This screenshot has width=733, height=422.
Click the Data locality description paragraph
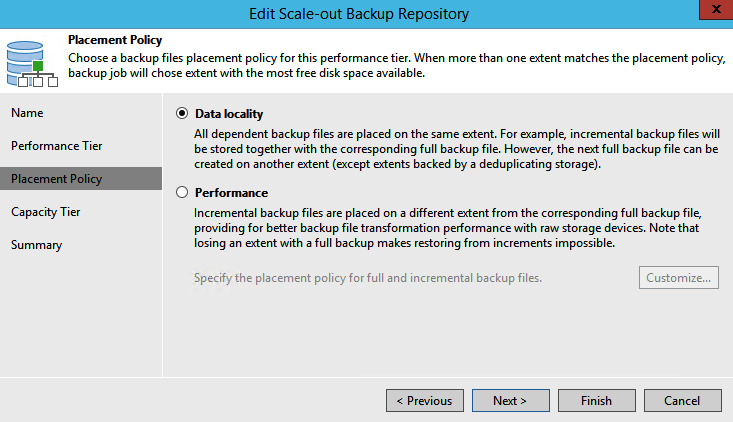(x=457, y=149)
